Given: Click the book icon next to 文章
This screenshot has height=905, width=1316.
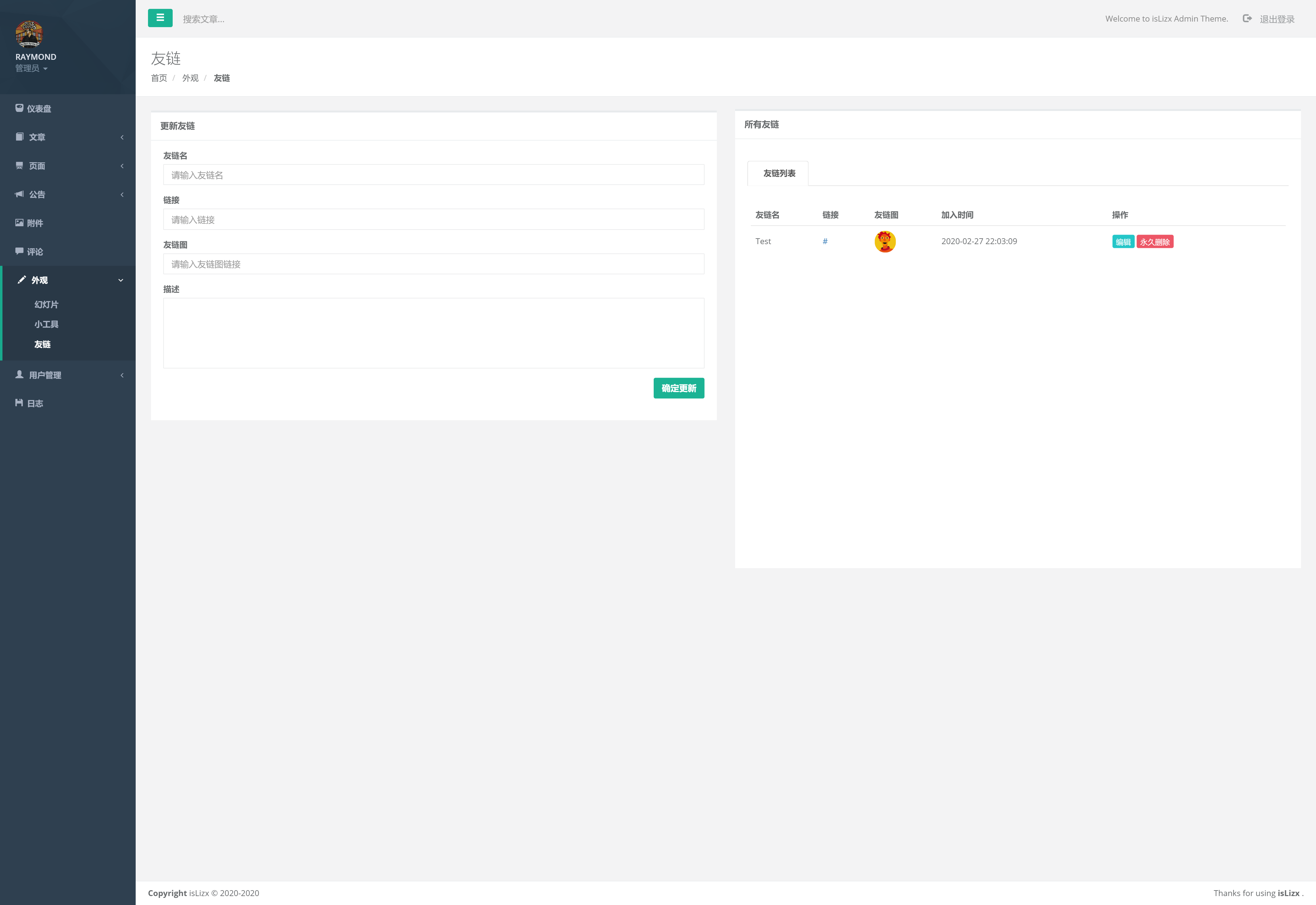Looking at the screenshot, I should click(19, 137).
